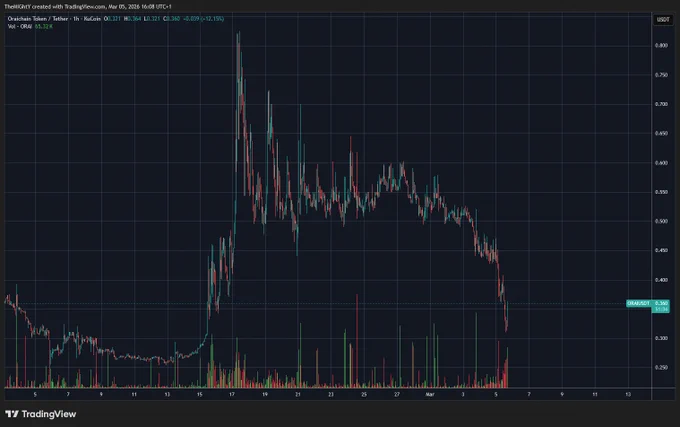Click the 0.450 price axis label
The width and height of the screenshot is (680, 427).
pos(661,250)
